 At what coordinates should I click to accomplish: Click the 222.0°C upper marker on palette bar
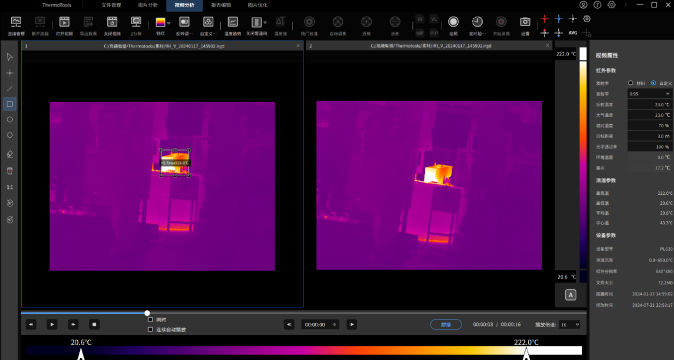(526, 353)
